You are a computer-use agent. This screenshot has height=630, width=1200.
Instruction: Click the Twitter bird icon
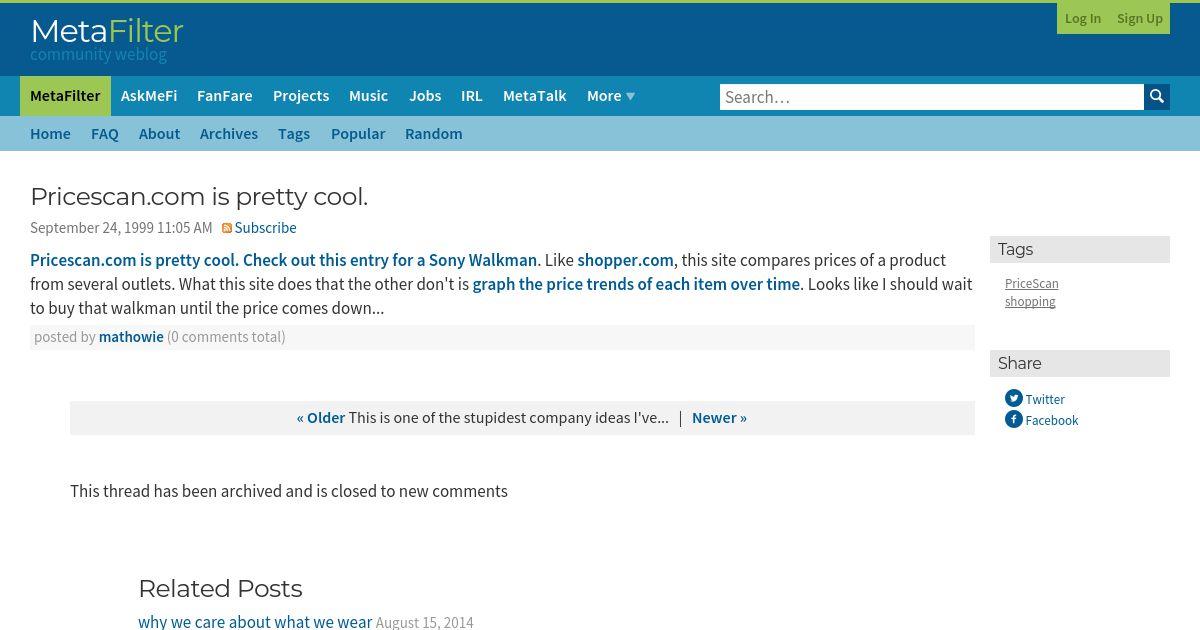1013,398
